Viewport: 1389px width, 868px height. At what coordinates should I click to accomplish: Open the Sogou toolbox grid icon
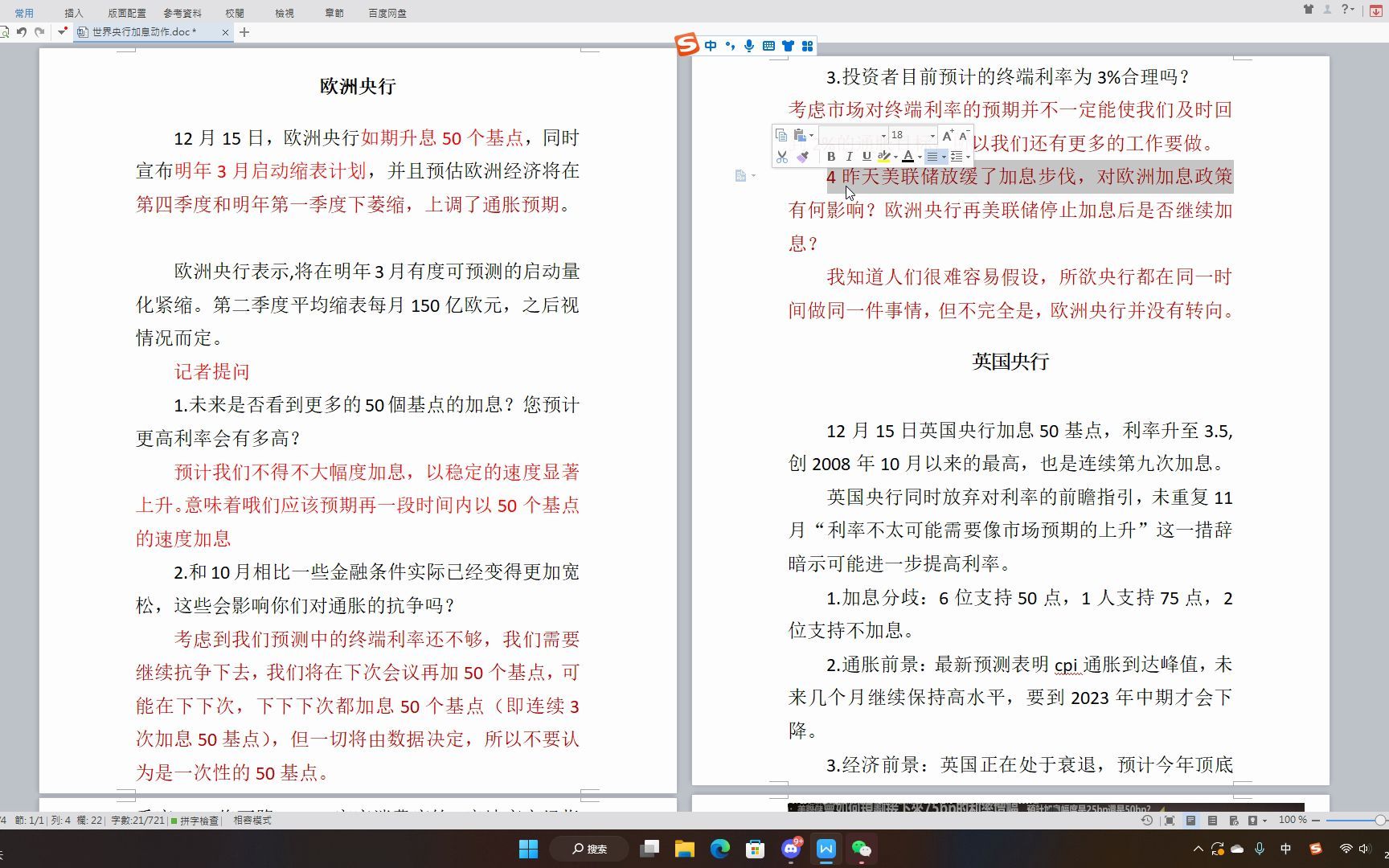(x=808, y=46)
